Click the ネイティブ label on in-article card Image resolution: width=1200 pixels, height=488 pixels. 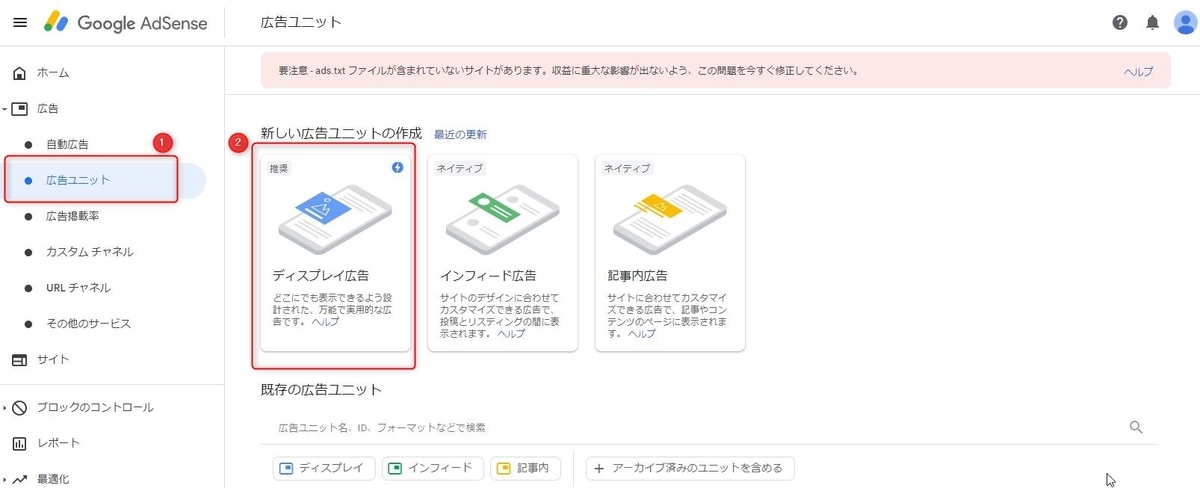click(627, 169)
